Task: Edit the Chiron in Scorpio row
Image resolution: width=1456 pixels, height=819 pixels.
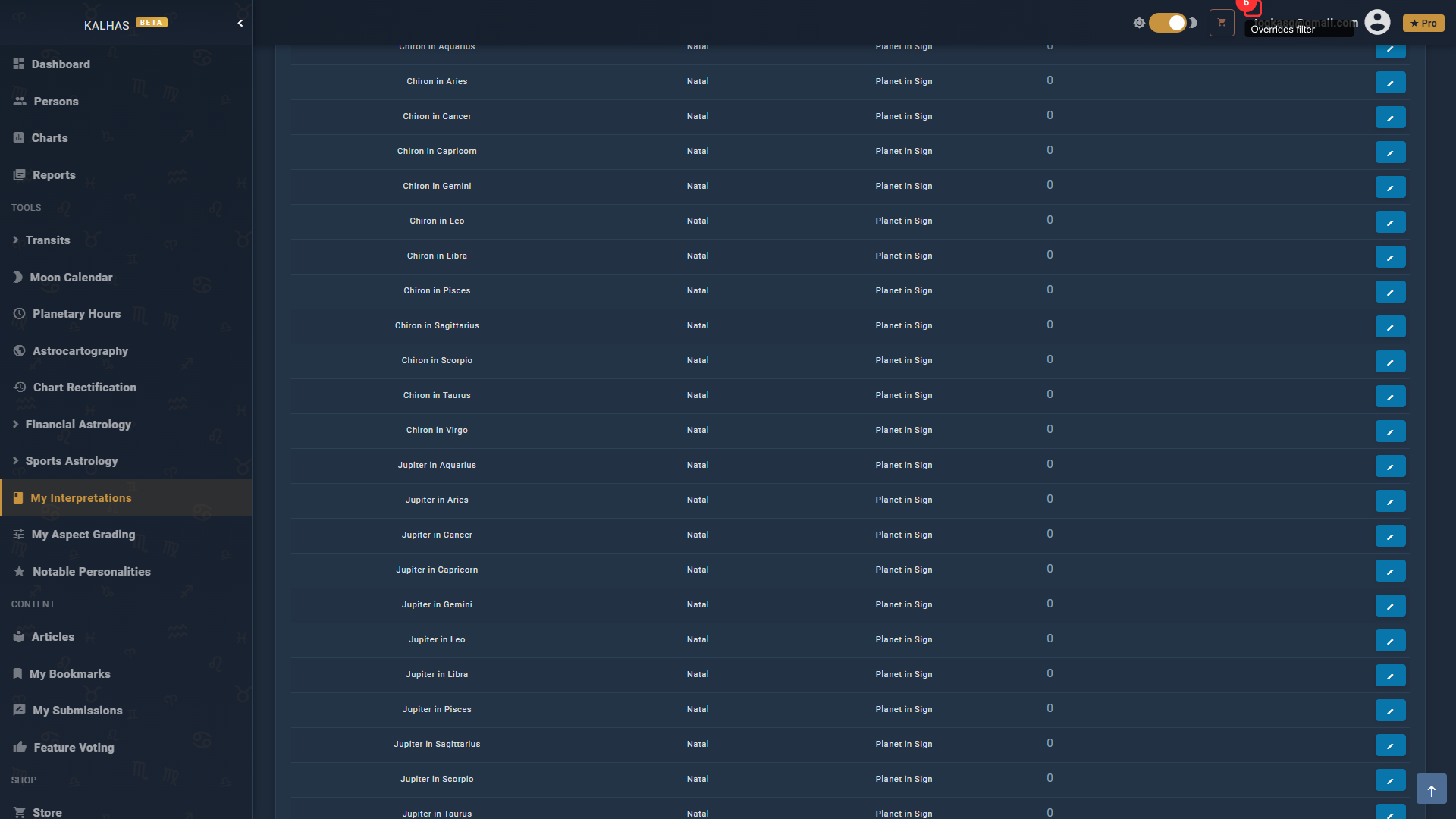Action: [1390, 362]
